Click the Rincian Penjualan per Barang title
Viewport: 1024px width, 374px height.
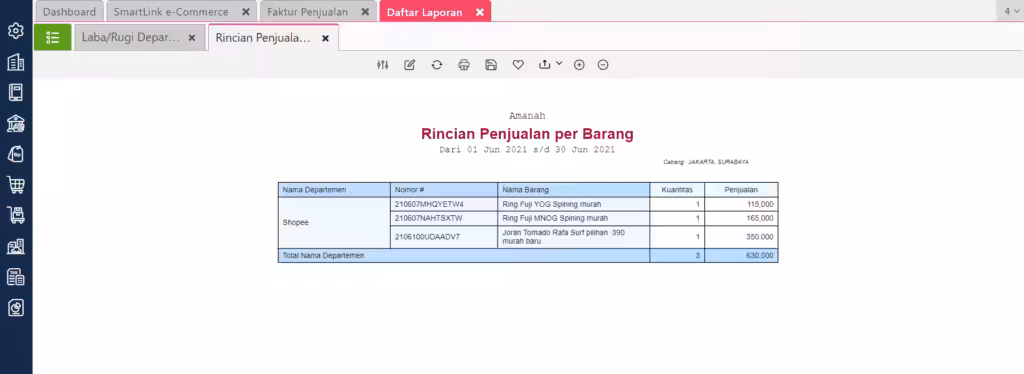click(528, 134)
